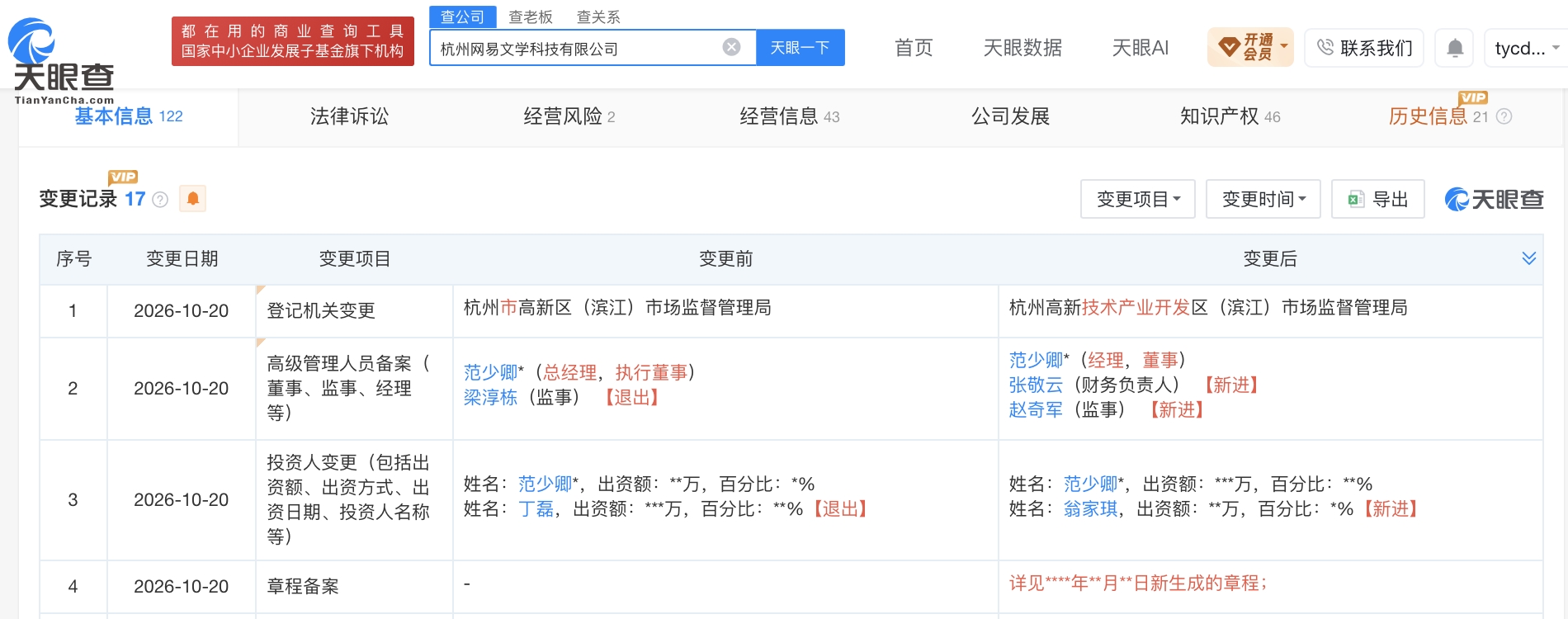
Task: Select the 查公司 search tab
Action: [x=463, y=17]
